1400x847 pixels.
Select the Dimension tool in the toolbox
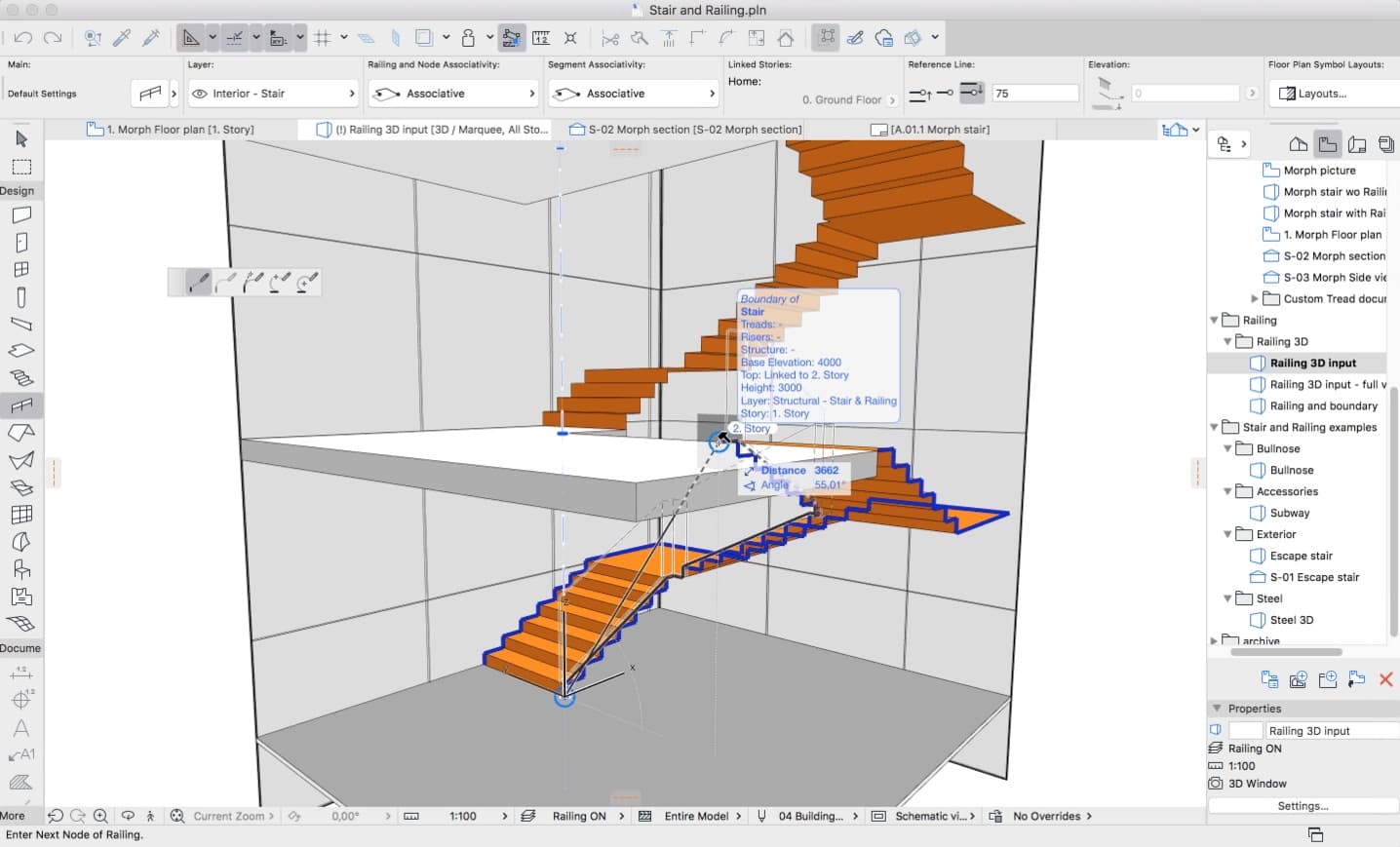point(21,673)
